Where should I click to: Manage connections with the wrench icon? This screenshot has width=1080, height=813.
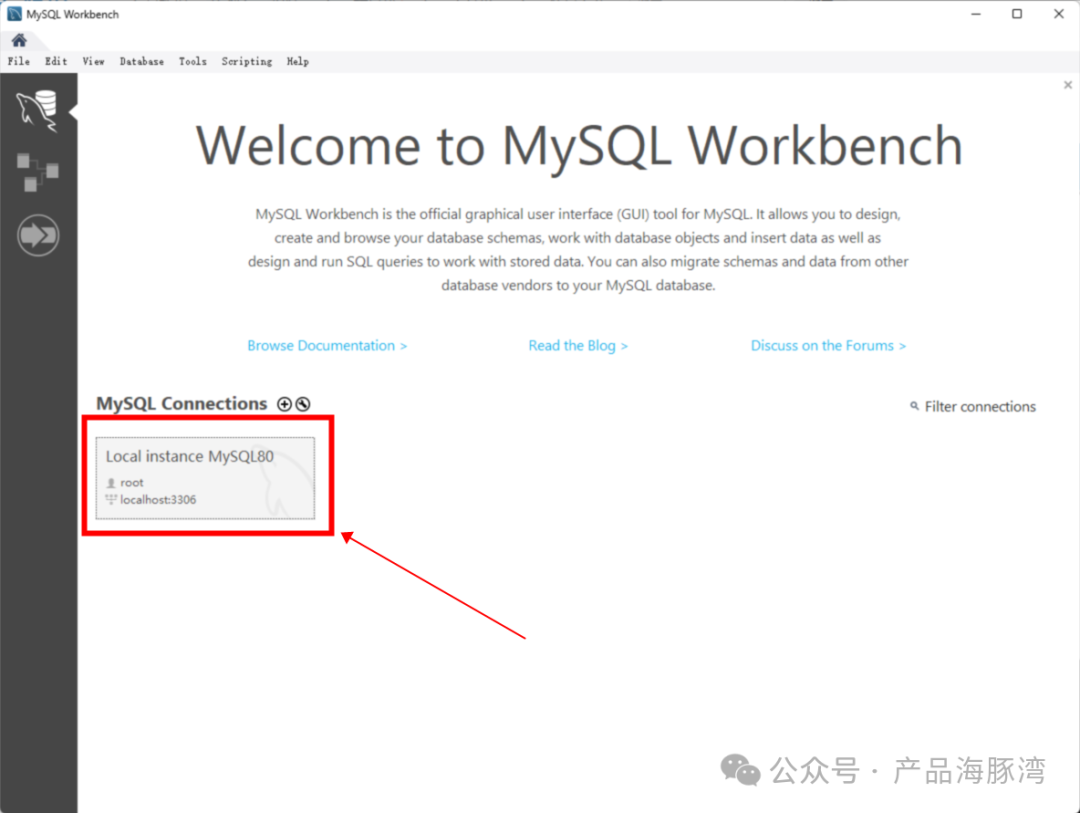pyautogui.click(x=303, y=404)
